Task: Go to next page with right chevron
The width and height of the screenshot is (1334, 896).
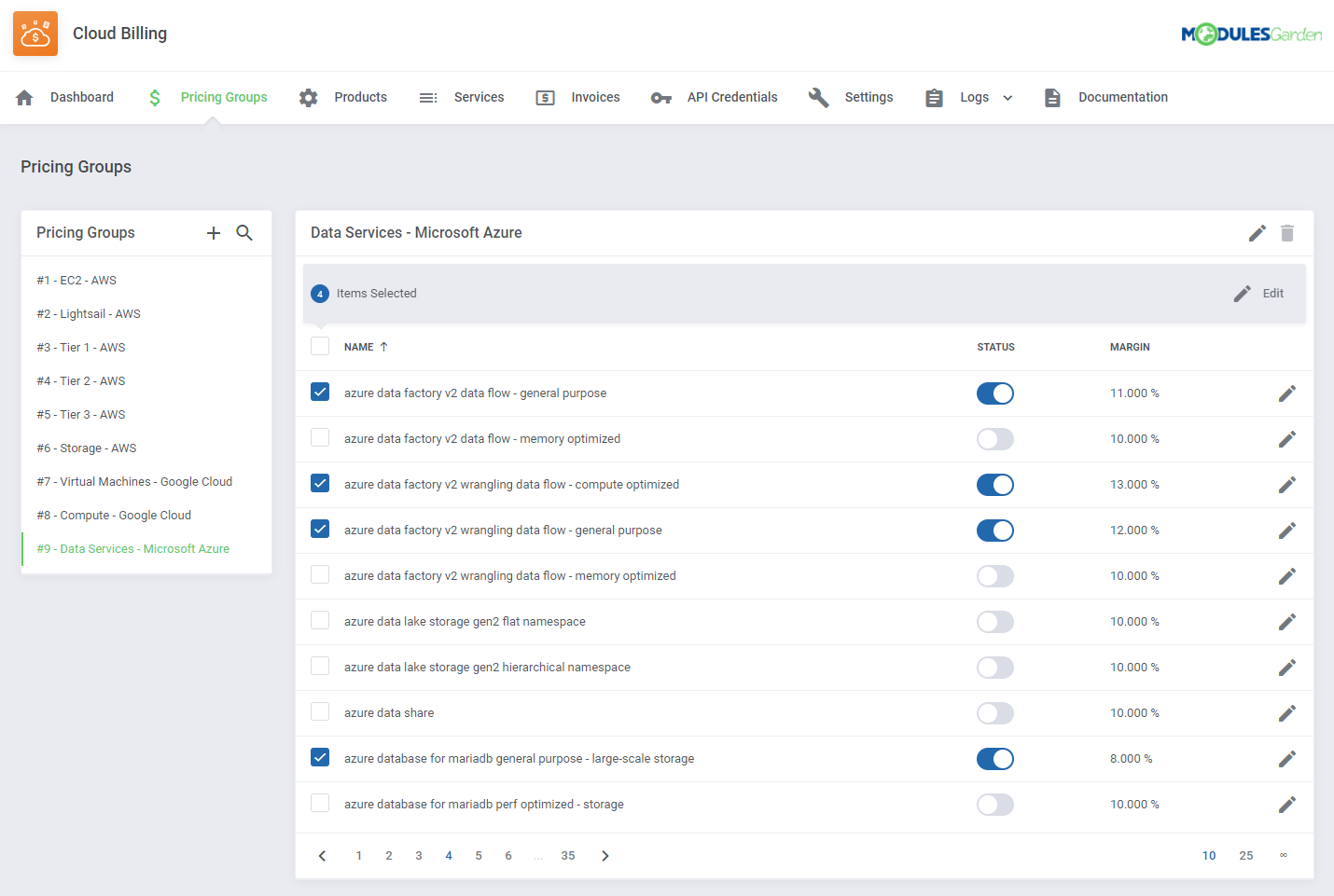Action: [x=605, y=856]
